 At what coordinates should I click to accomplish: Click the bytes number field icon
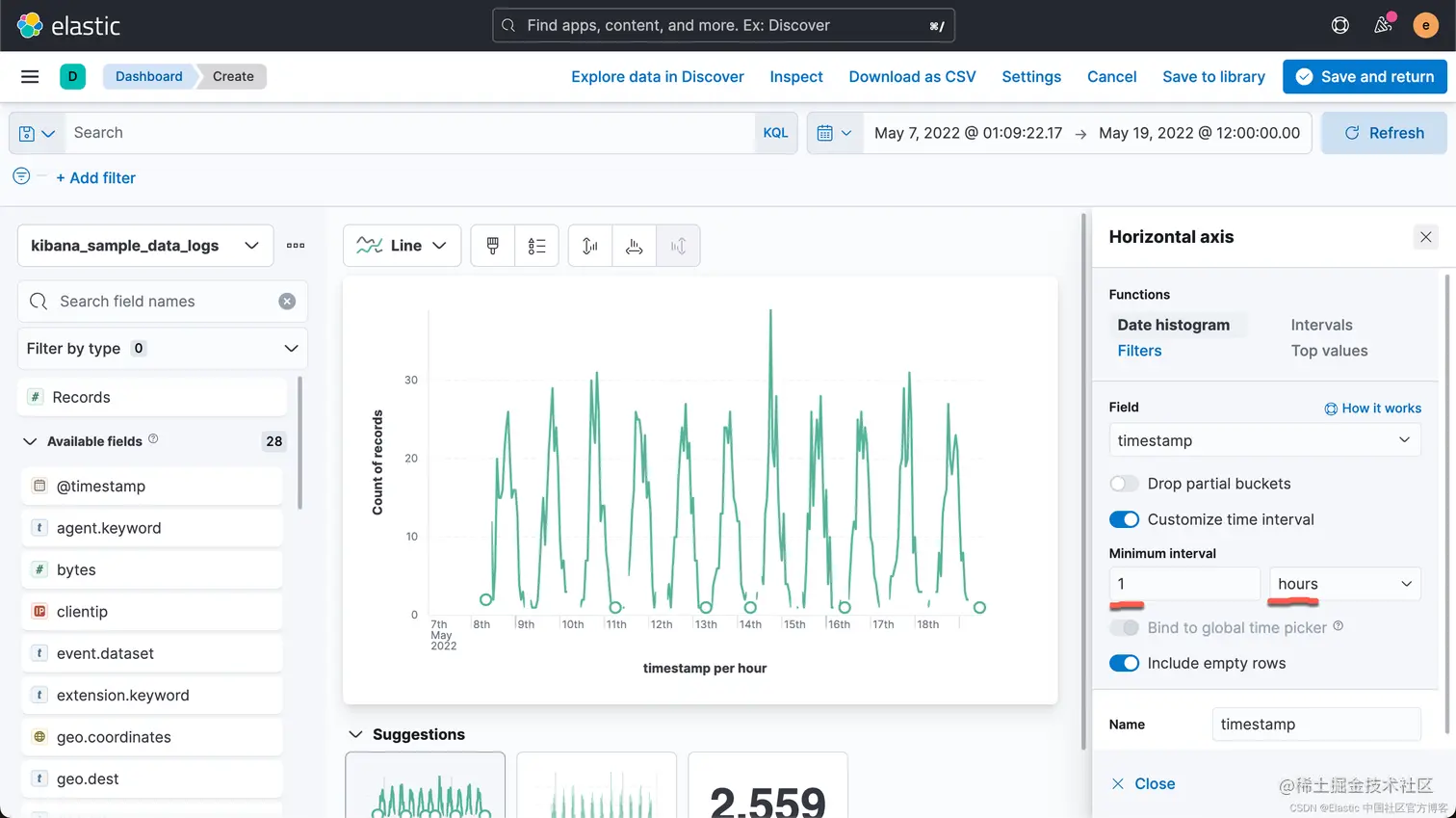pos(39,569)
